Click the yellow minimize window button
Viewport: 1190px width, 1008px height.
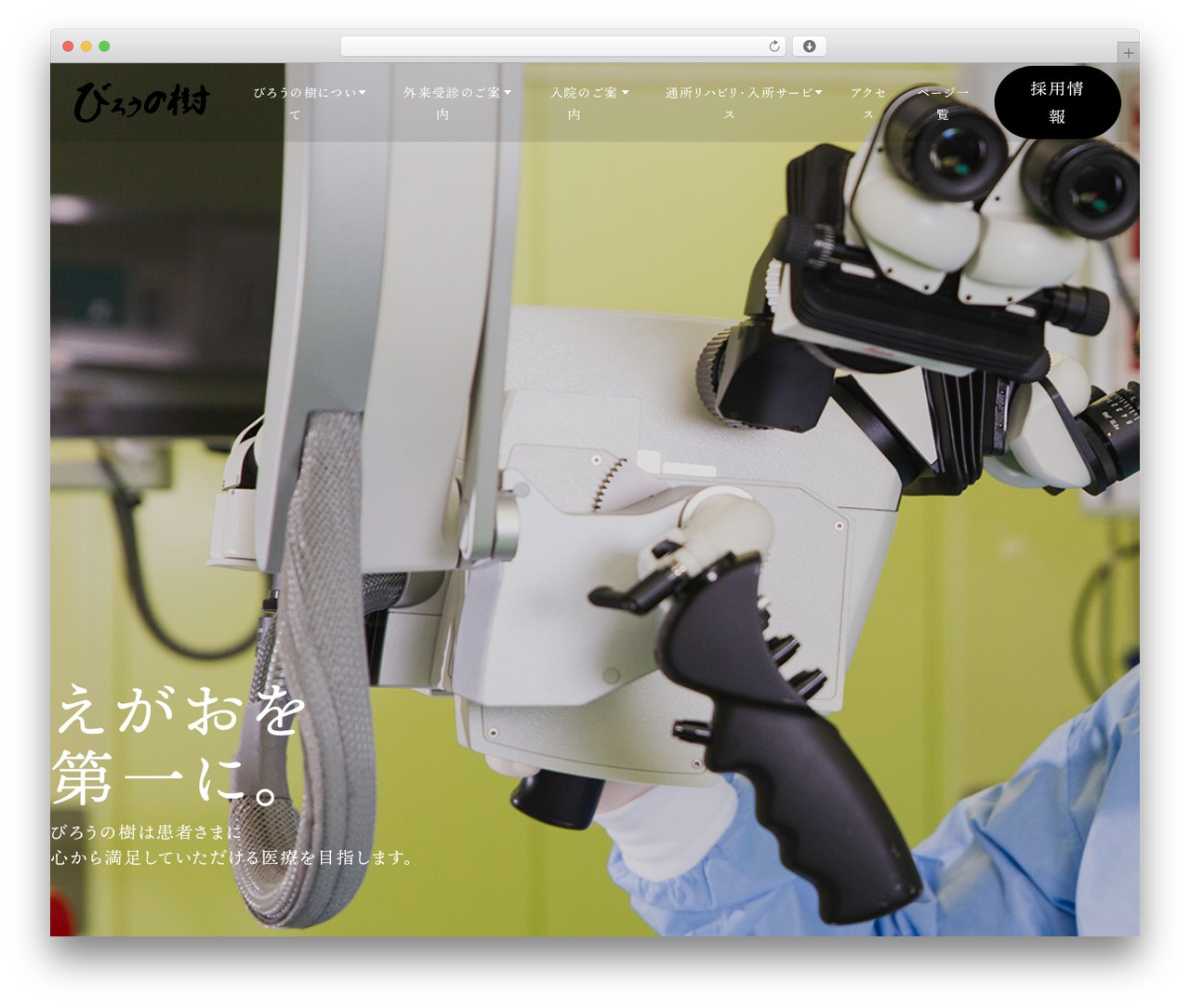click(86, 46)
